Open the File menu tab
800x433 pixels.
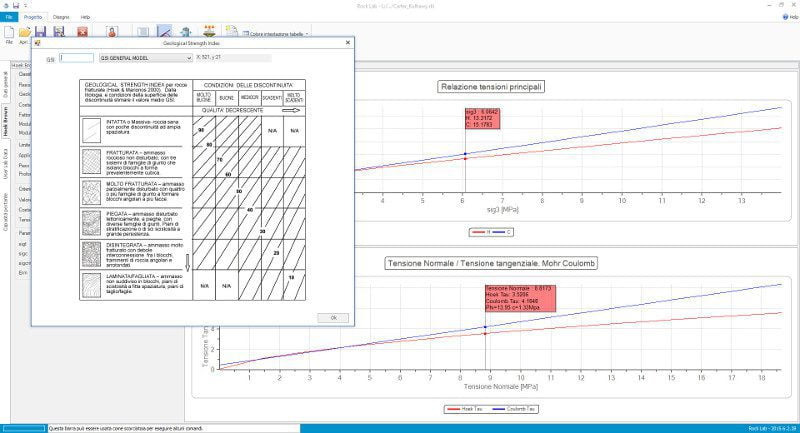coord(9,17)
